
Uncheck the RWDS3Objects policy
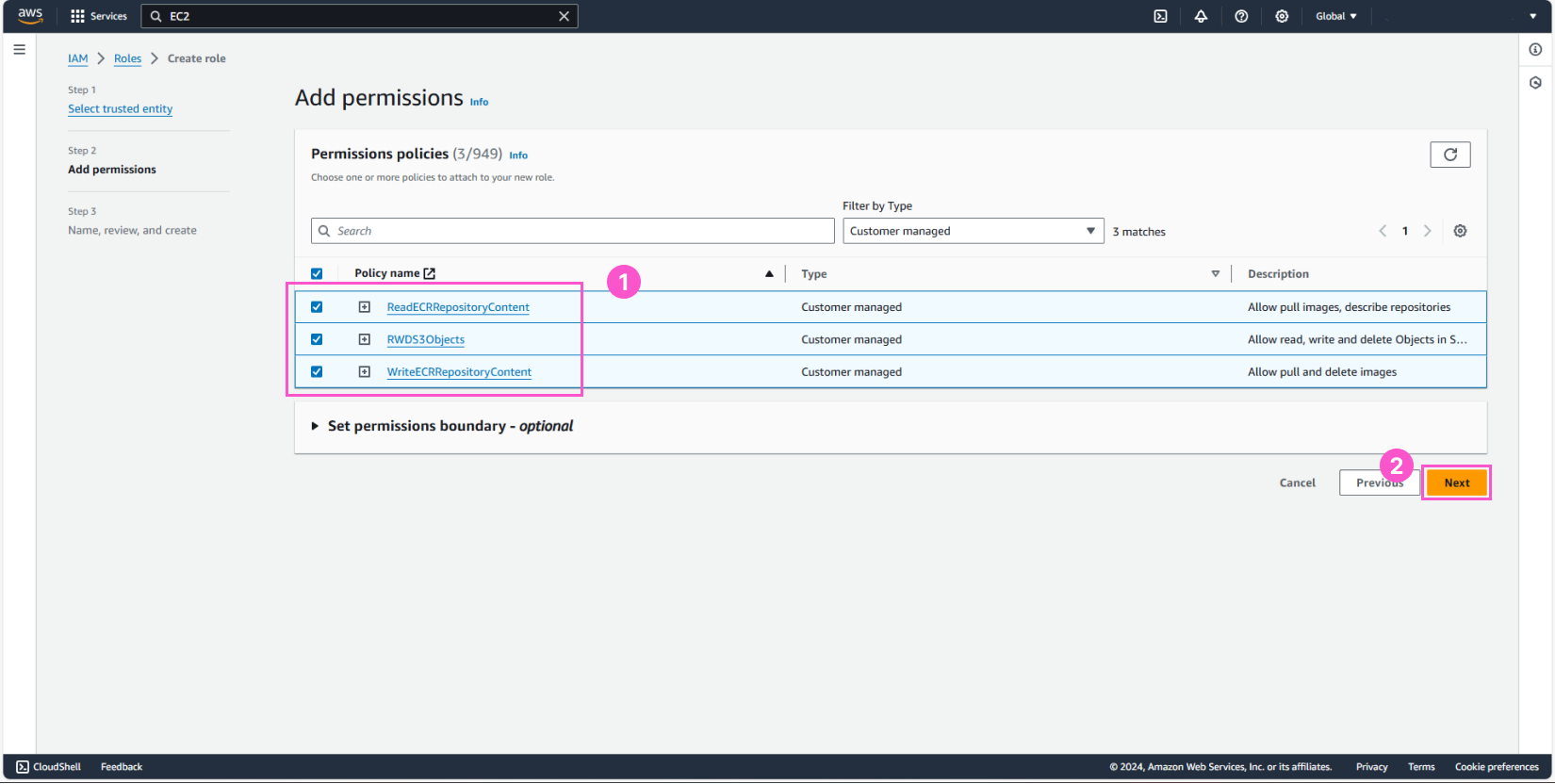[x=317, y=339]
